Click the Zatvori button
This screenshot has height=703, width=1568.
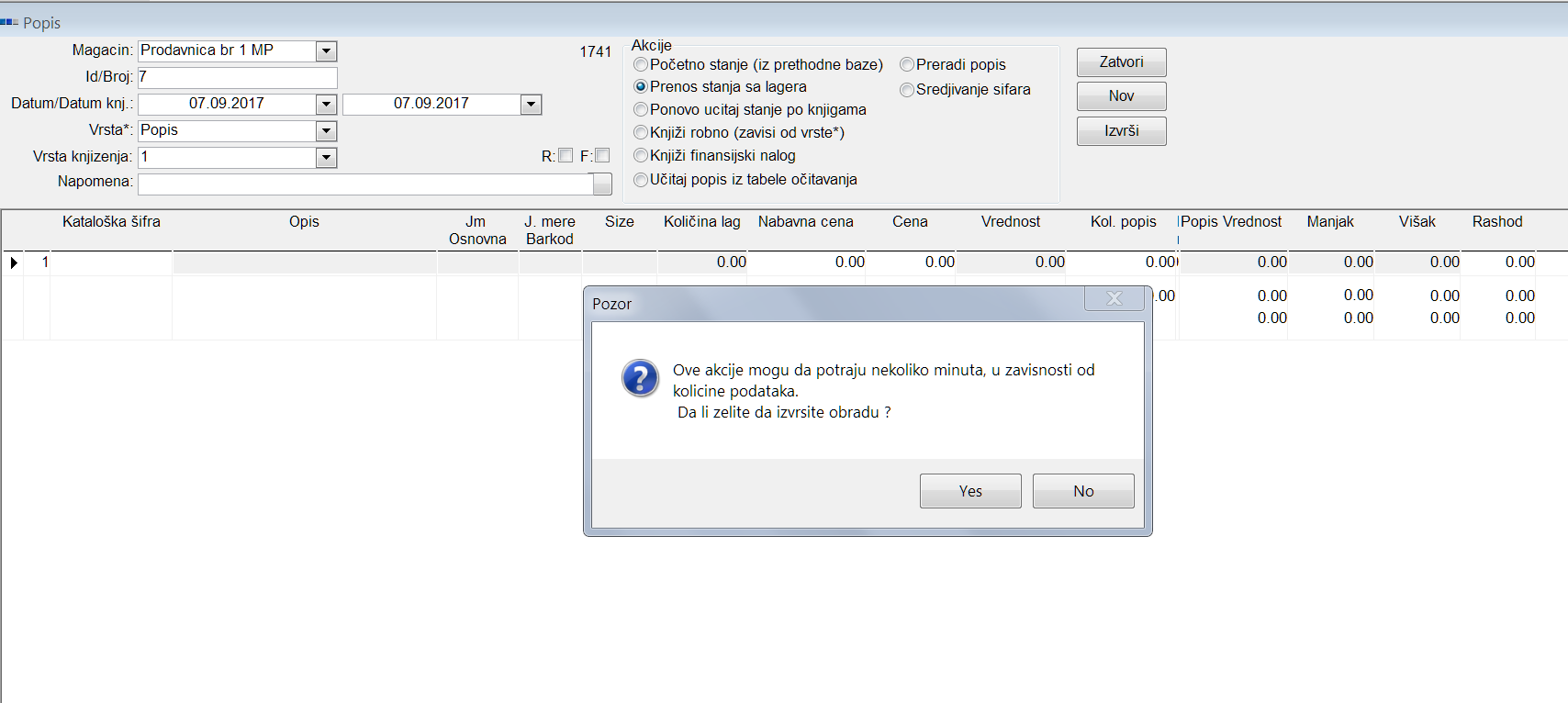(1121, 62)
